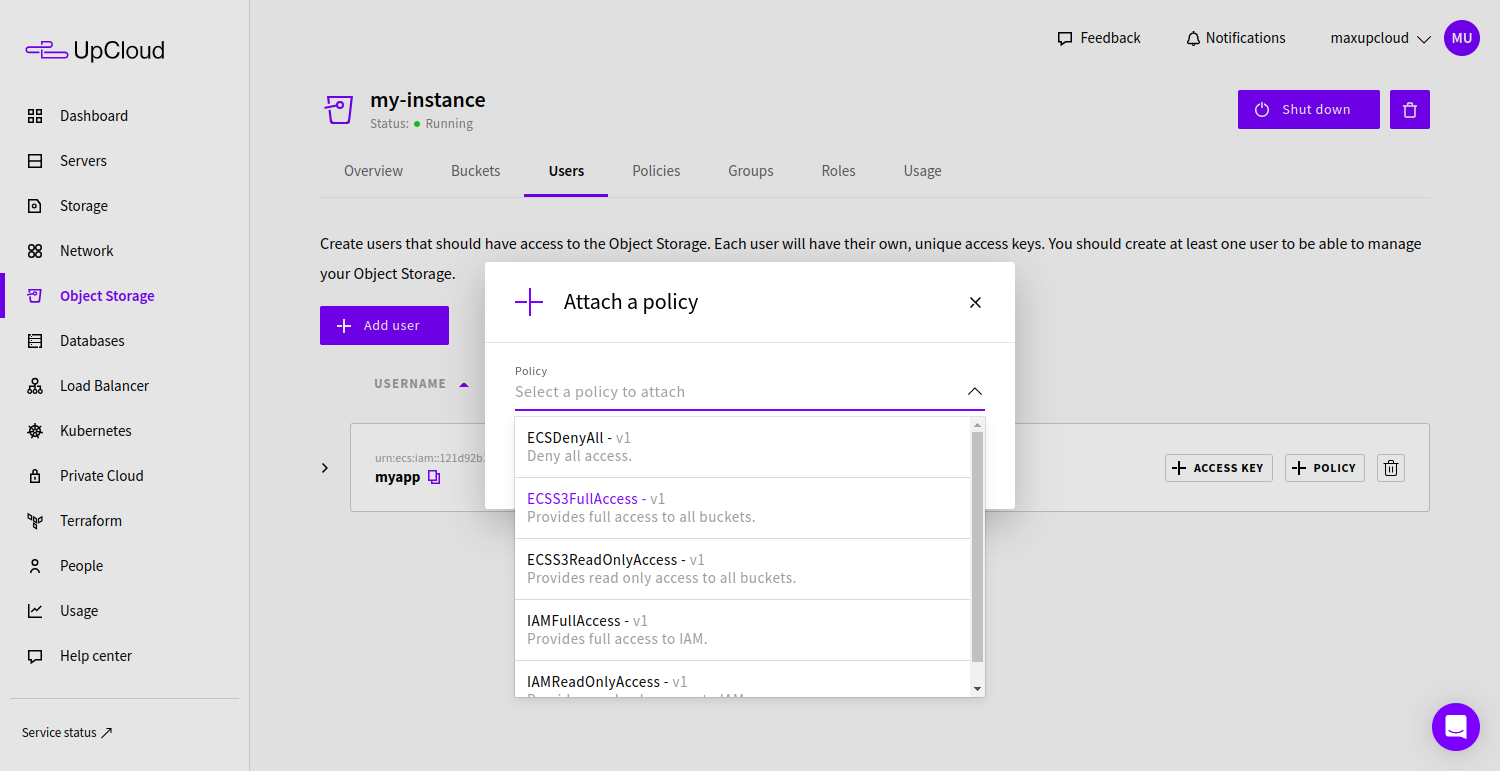Viewport: 1500px width, 771px height.
Task: Open Help center in sidebar
Action: [x=95, y=656]
